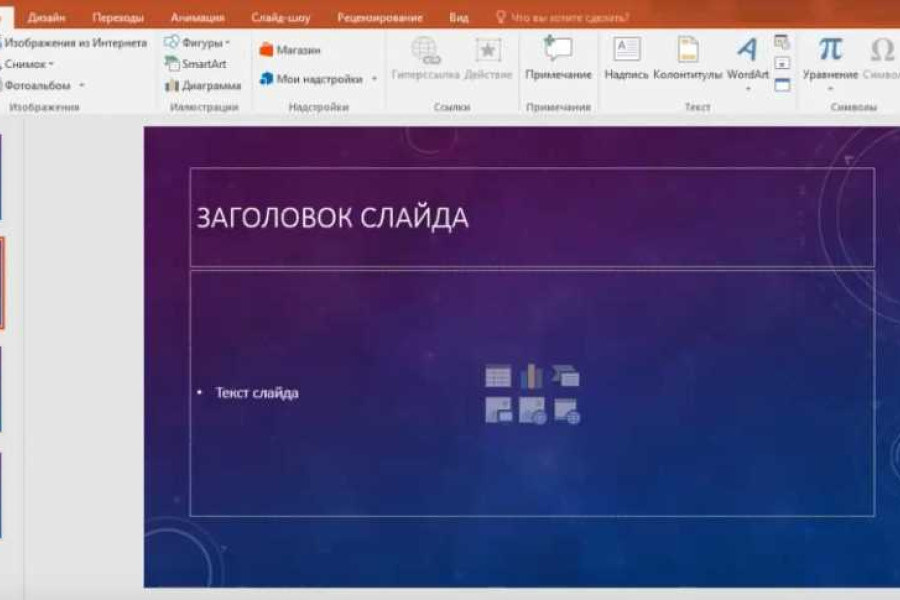Open the Магазин add-ins store
The height and width of the screenshot is (600, 900).
coord(290,50)
